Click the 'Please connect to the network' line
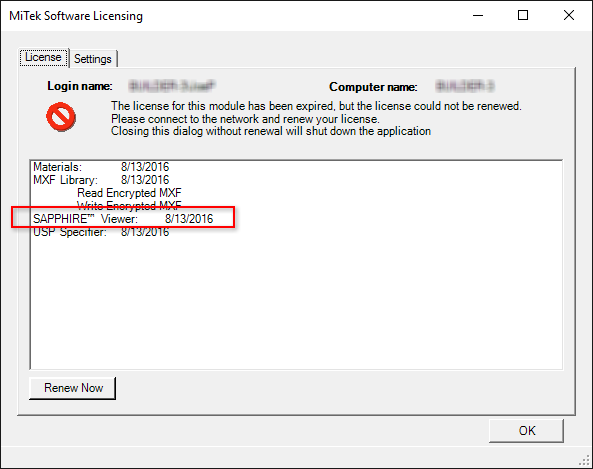 click(x=245, y=119)
